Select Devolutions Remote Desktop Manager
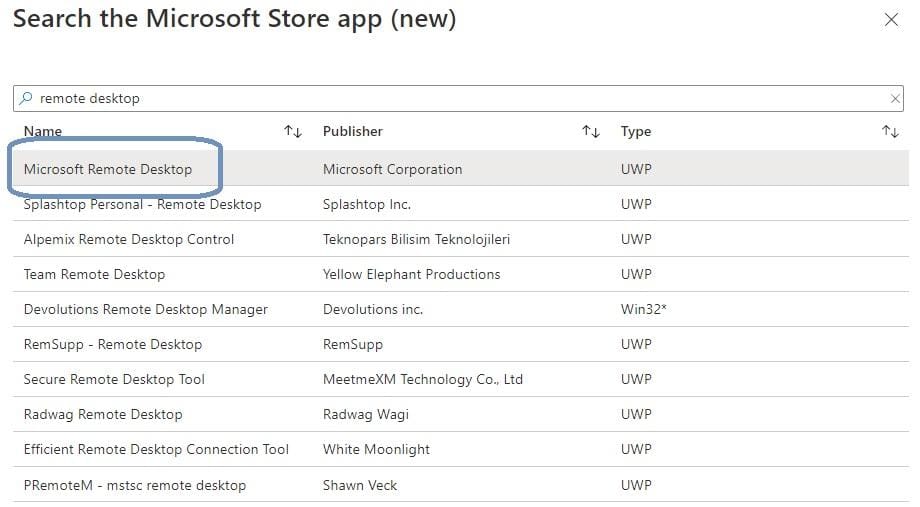Image resolution: width=920 pixels, height=507 pixels. (146, 309)
